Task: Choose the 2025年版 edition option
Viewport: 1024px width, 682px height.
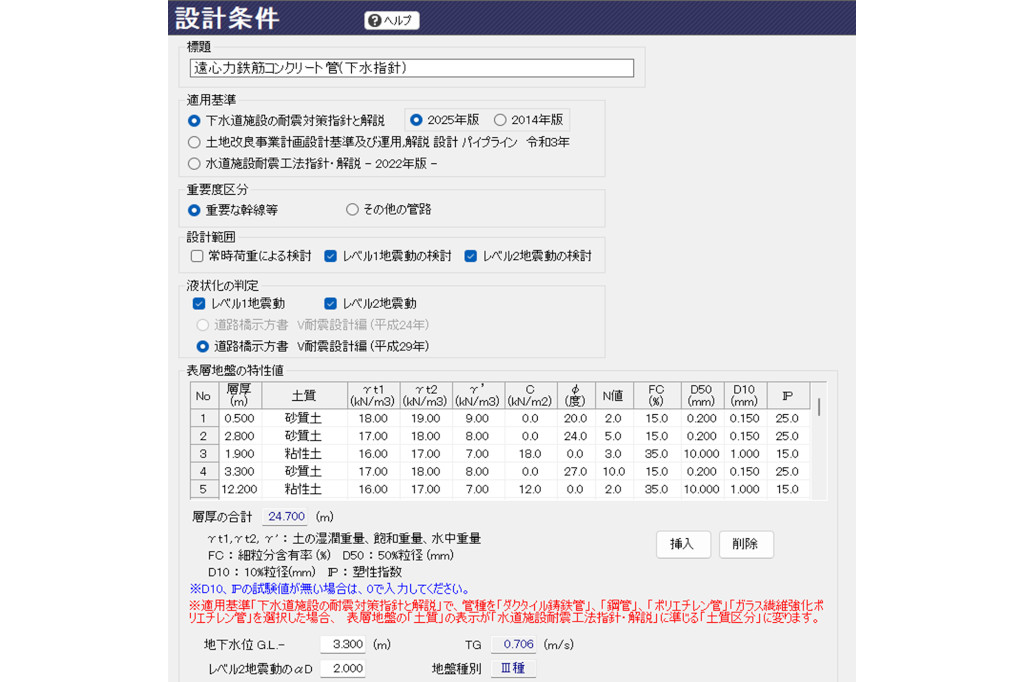Action: 417,120
